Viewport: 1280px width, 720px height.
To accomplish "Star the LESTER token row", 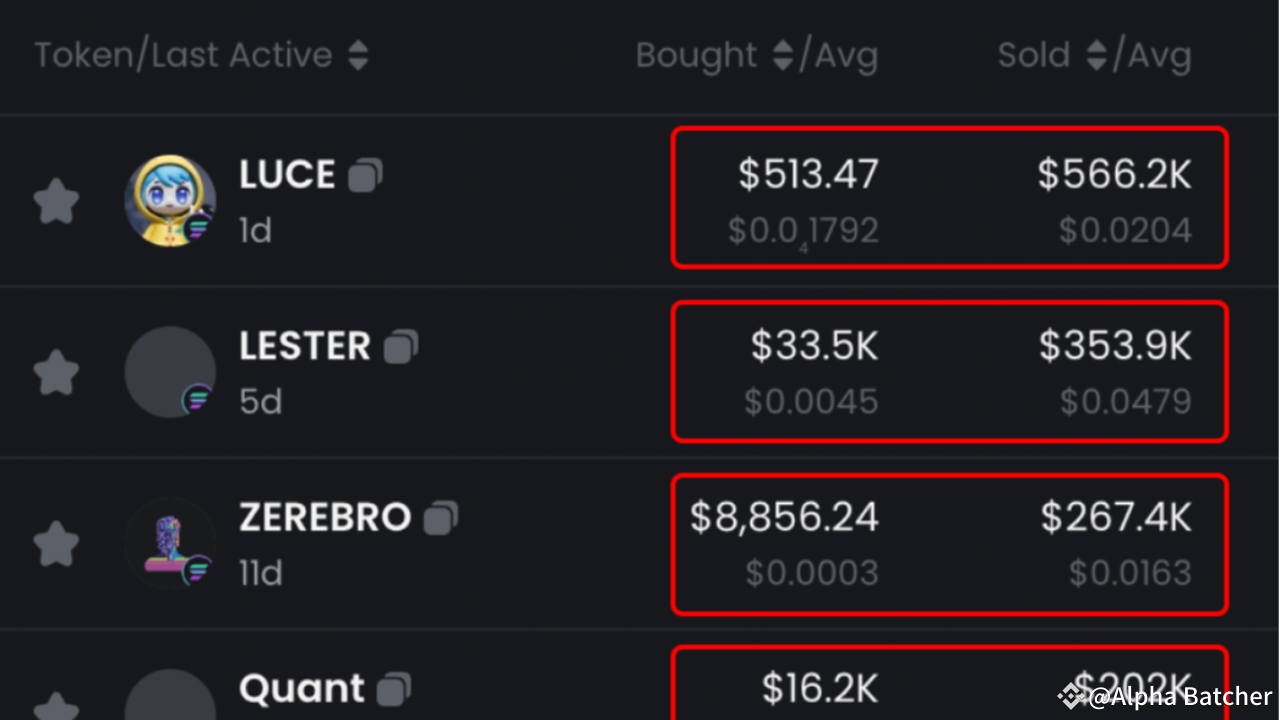I will click(56, 373).
